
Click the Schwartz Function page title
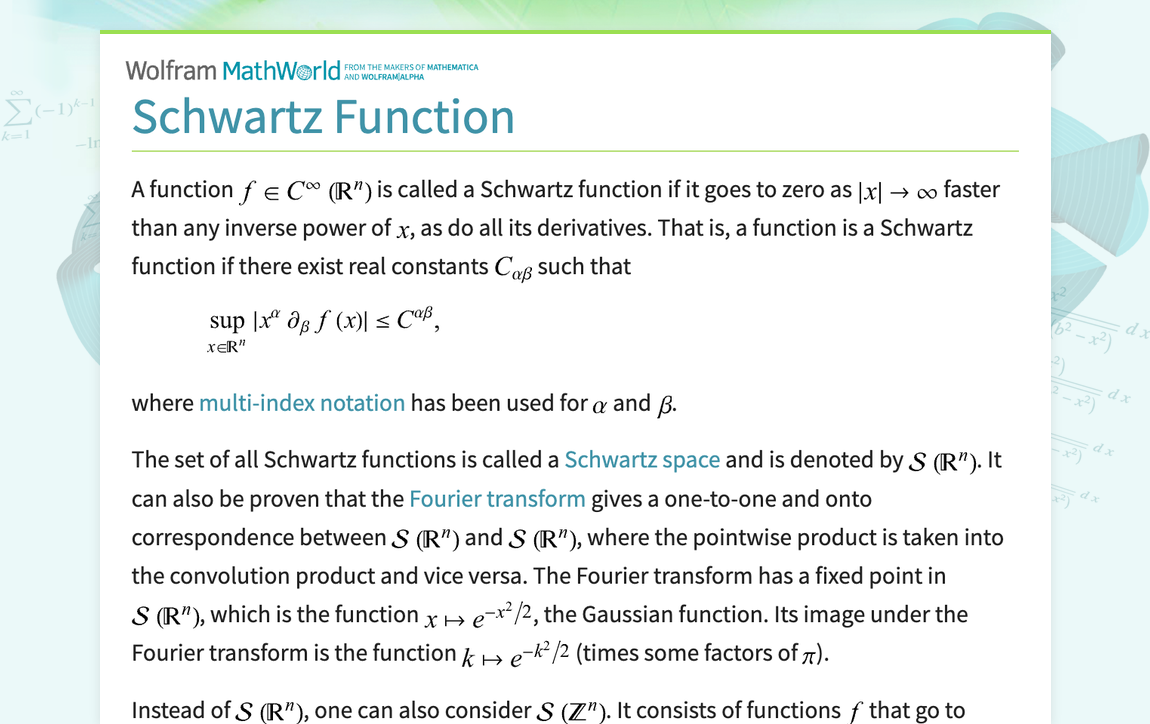[x=323, y=116]
